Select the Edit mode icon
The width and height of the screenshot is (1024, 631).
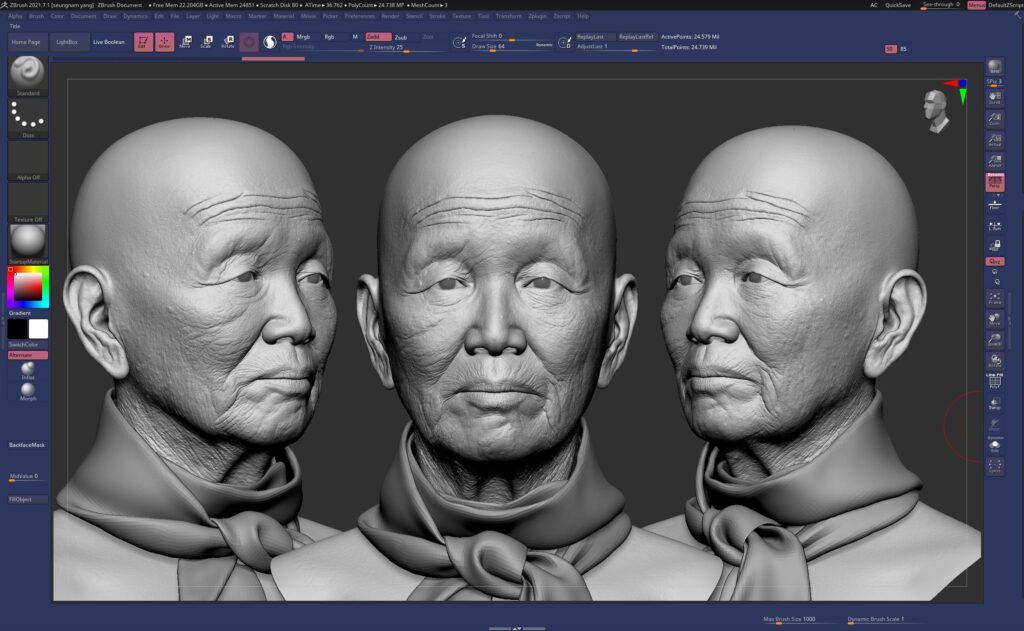pos(143,42)
